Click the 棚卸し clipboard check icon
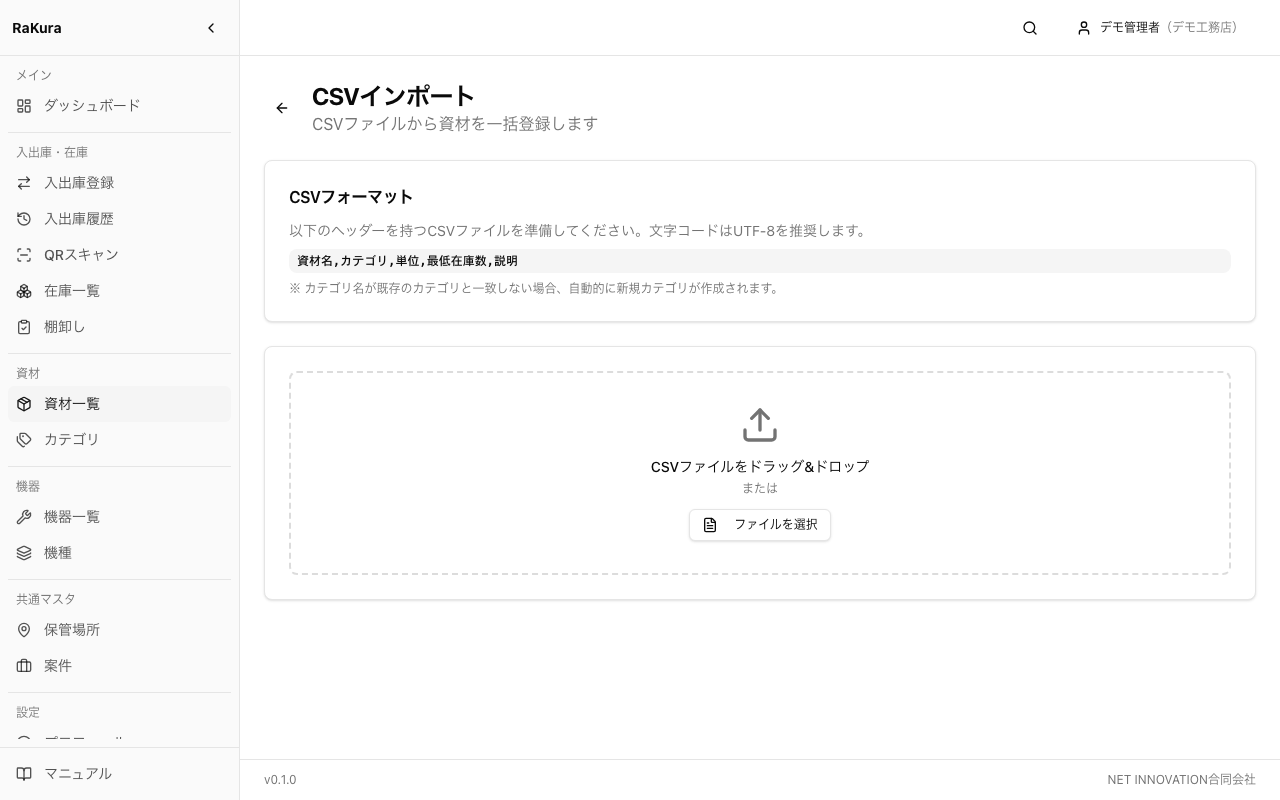 24,327
